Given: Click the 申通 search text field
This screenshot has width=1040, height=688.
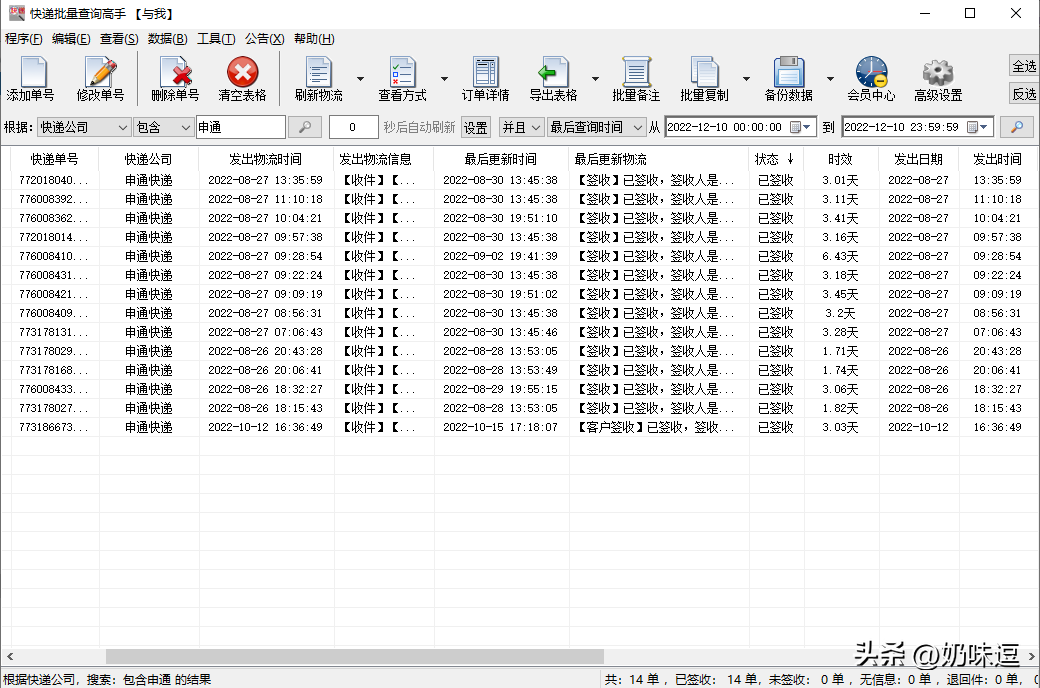Looking at the screenshot, I should 241,127.
